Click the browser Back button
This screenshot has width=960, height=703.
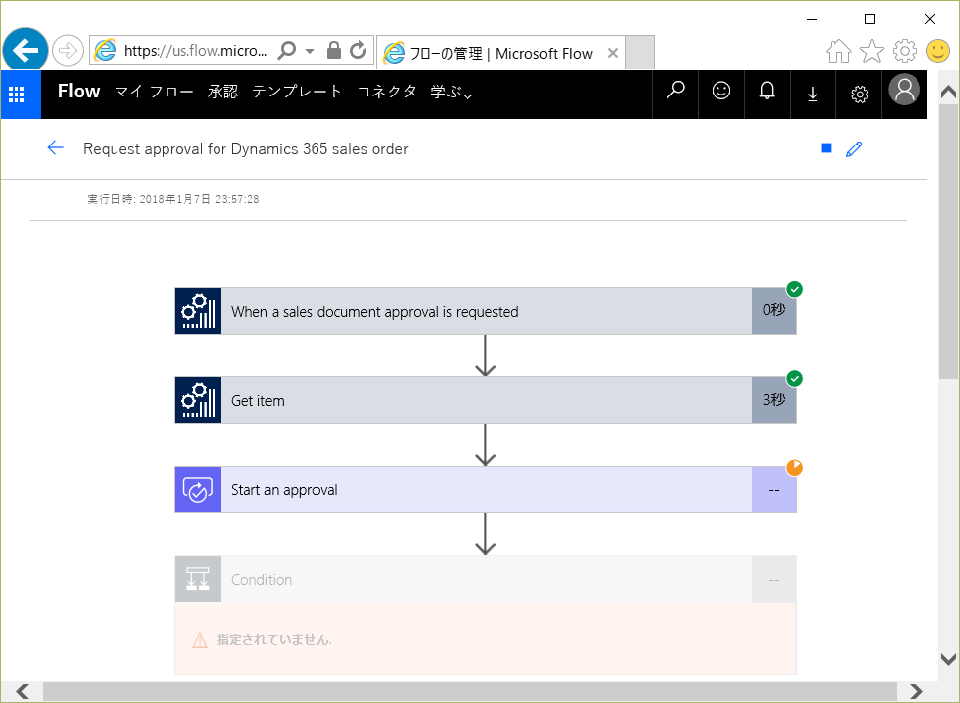[x=25, y=50]
